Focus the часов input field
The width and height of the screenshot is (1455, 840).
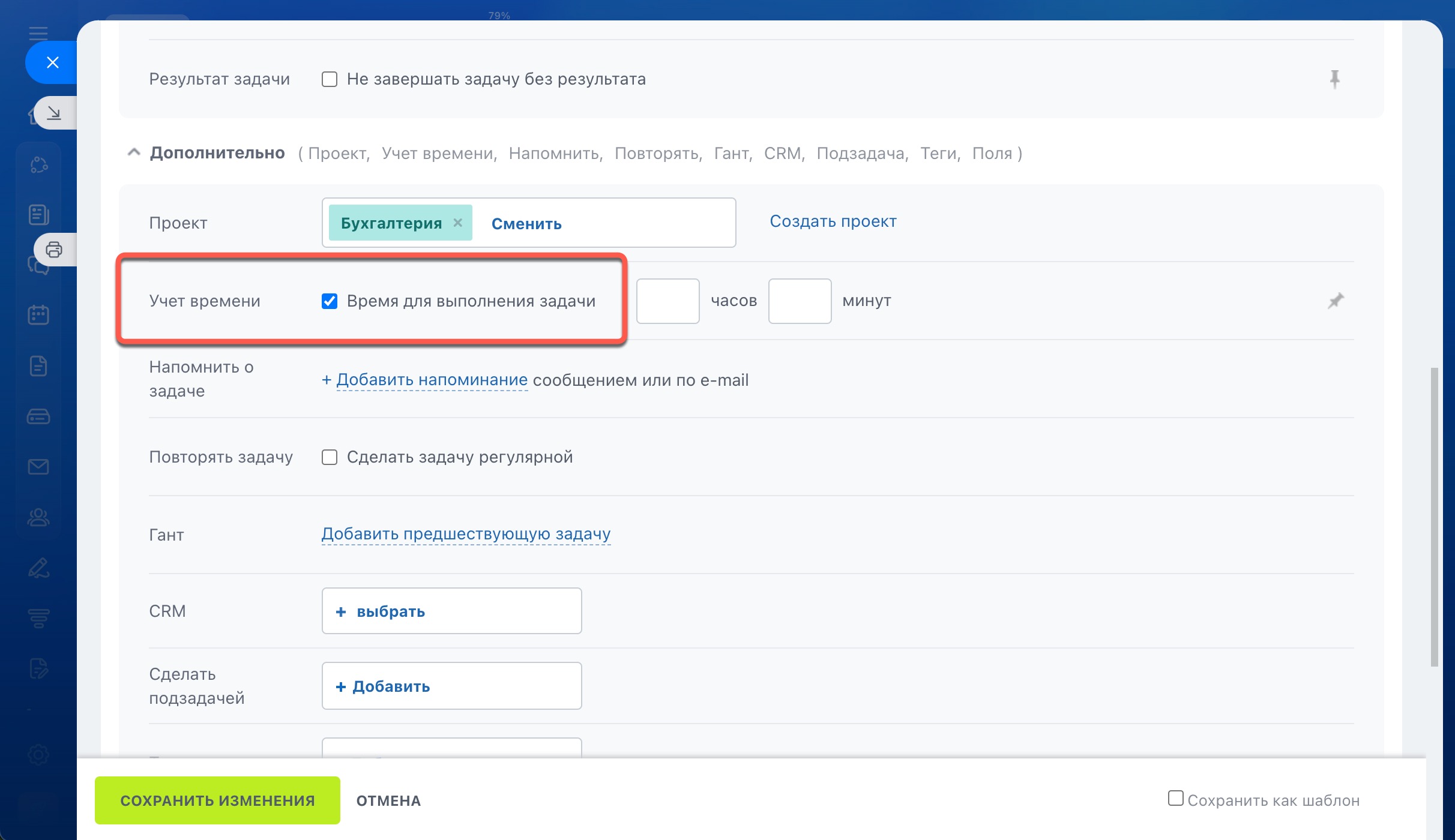[x=668, y=301]
